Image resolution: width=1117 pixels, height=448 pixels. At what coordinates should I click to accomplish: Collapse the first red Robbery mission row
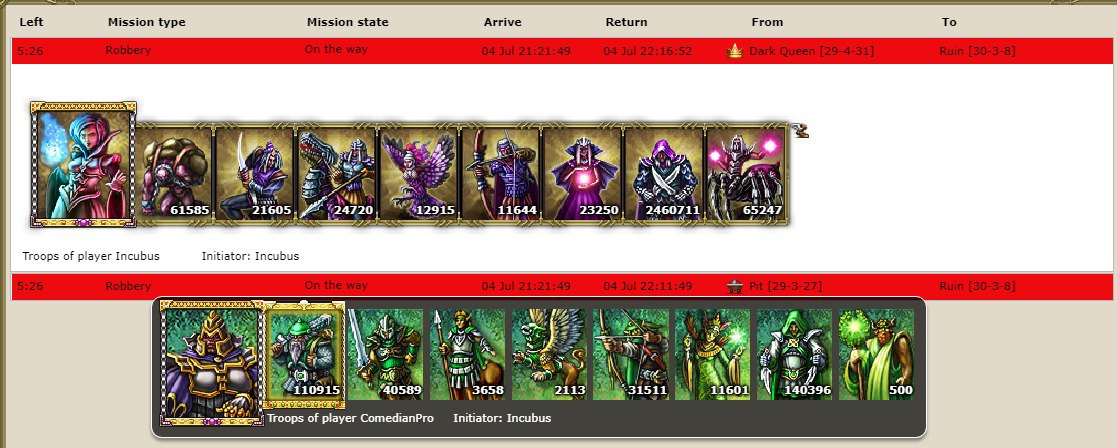(x=562, y=51)
